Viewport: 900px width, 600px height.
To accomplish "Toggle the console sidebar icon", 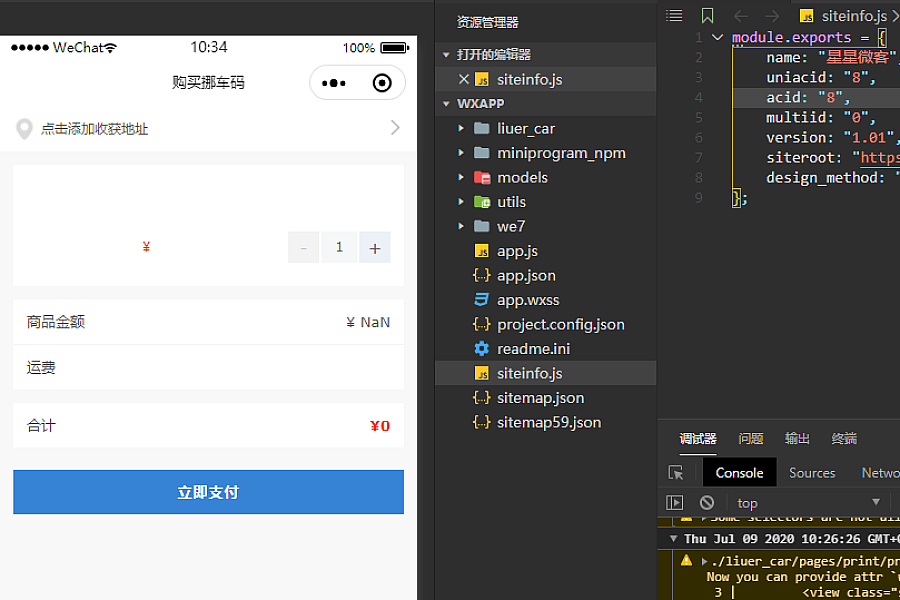I will [x=674, y=503].
